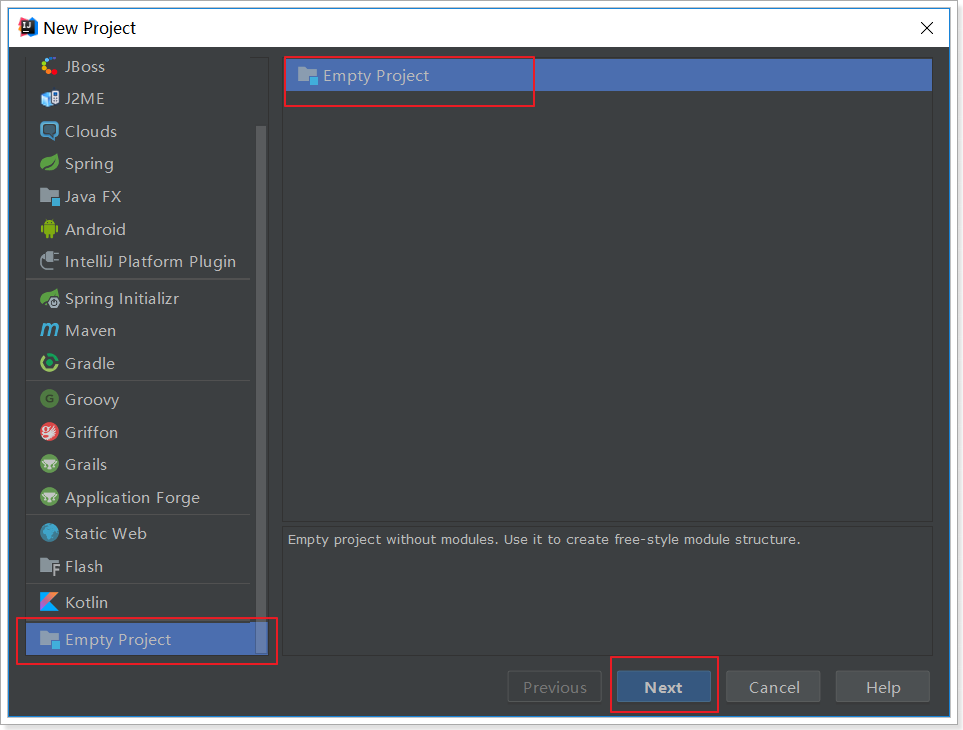This screenshot has width=963, height=730.
Task: Select Flash project type
Action: [140, 566]
